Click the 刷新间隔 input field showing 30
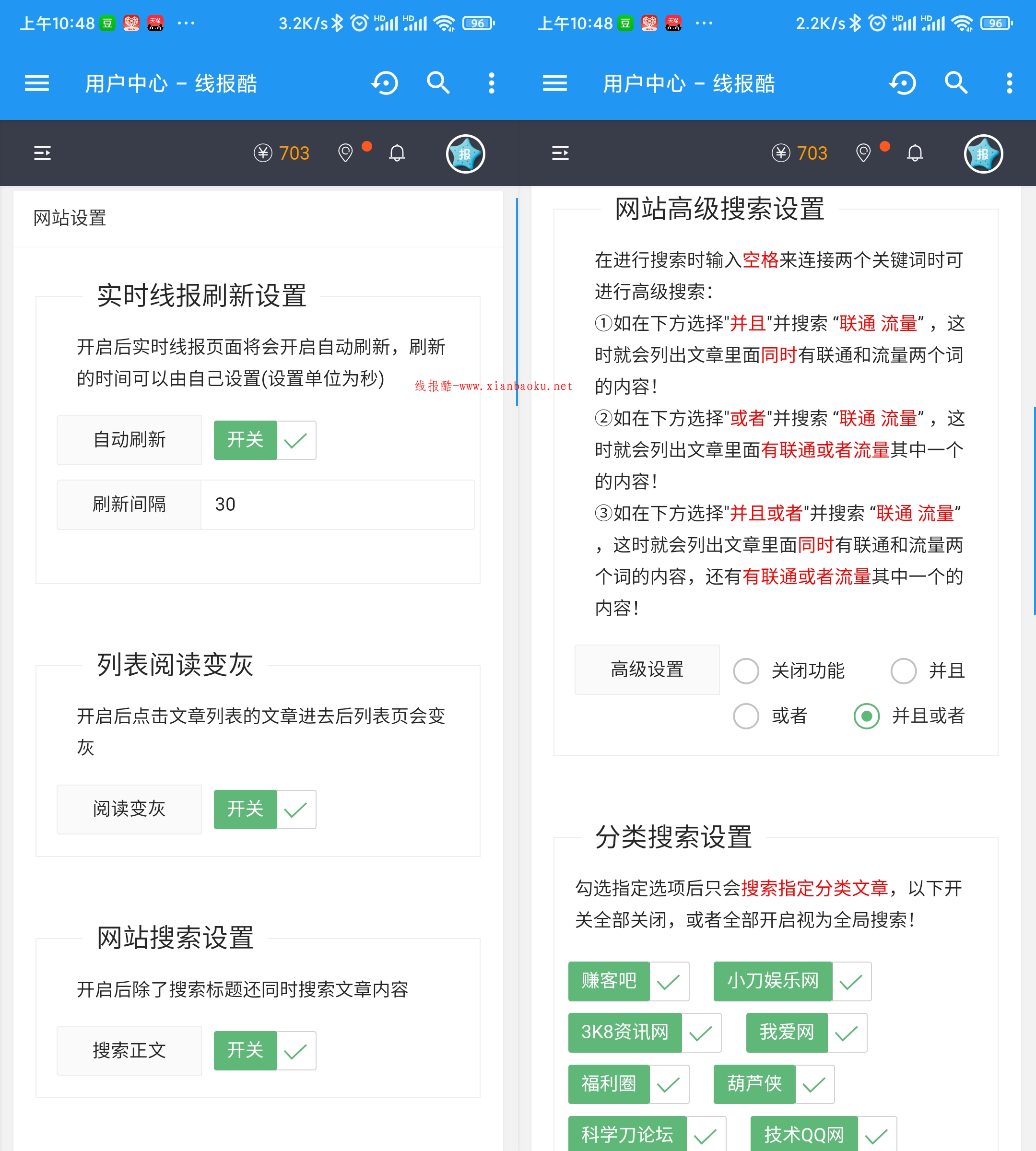The width and height of the screenshot is (1036, 1151). (338, 505)
